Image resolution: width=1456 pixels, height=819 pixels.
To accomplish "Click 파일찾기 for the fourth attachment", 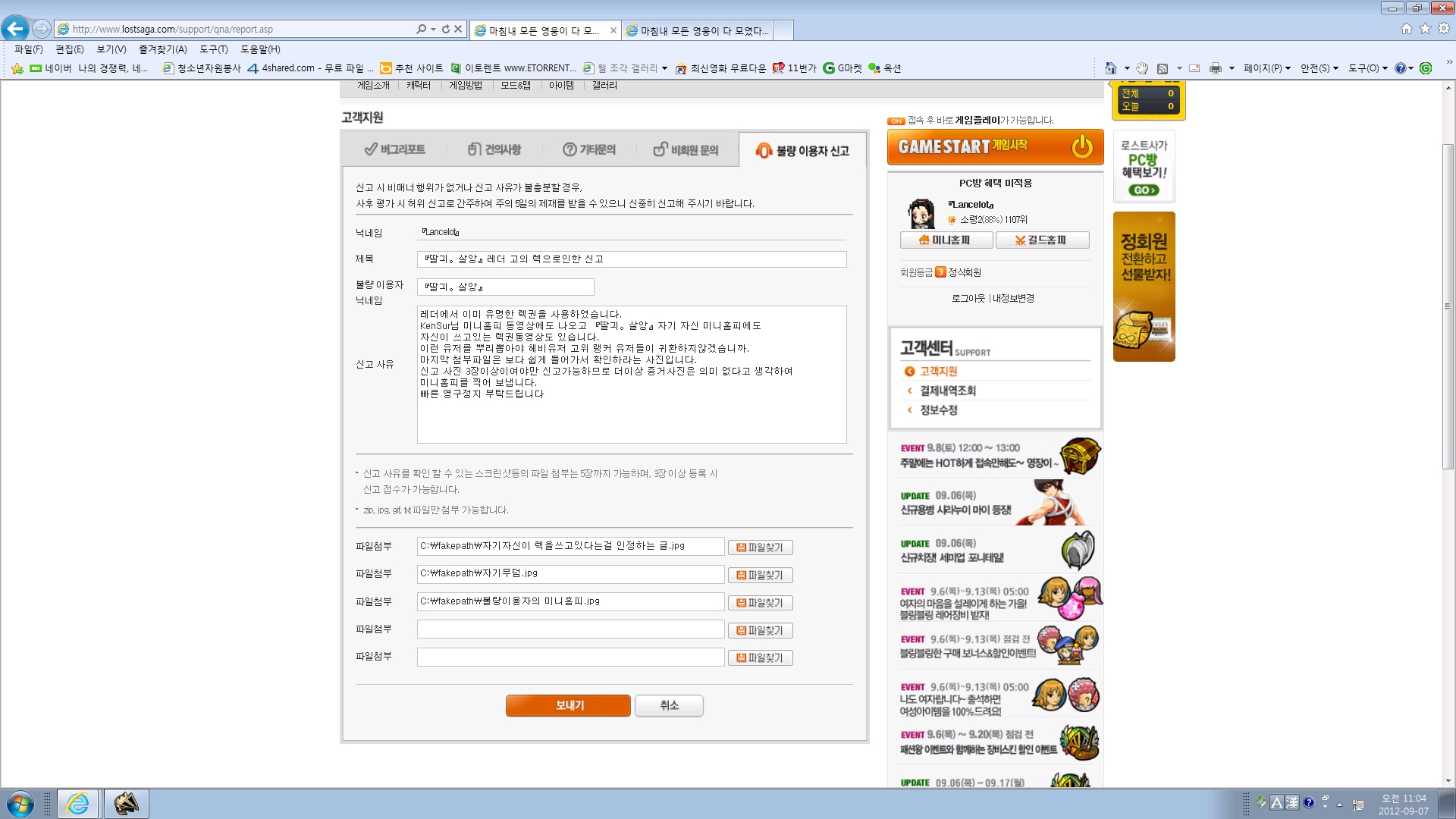I will pos(760,630).
